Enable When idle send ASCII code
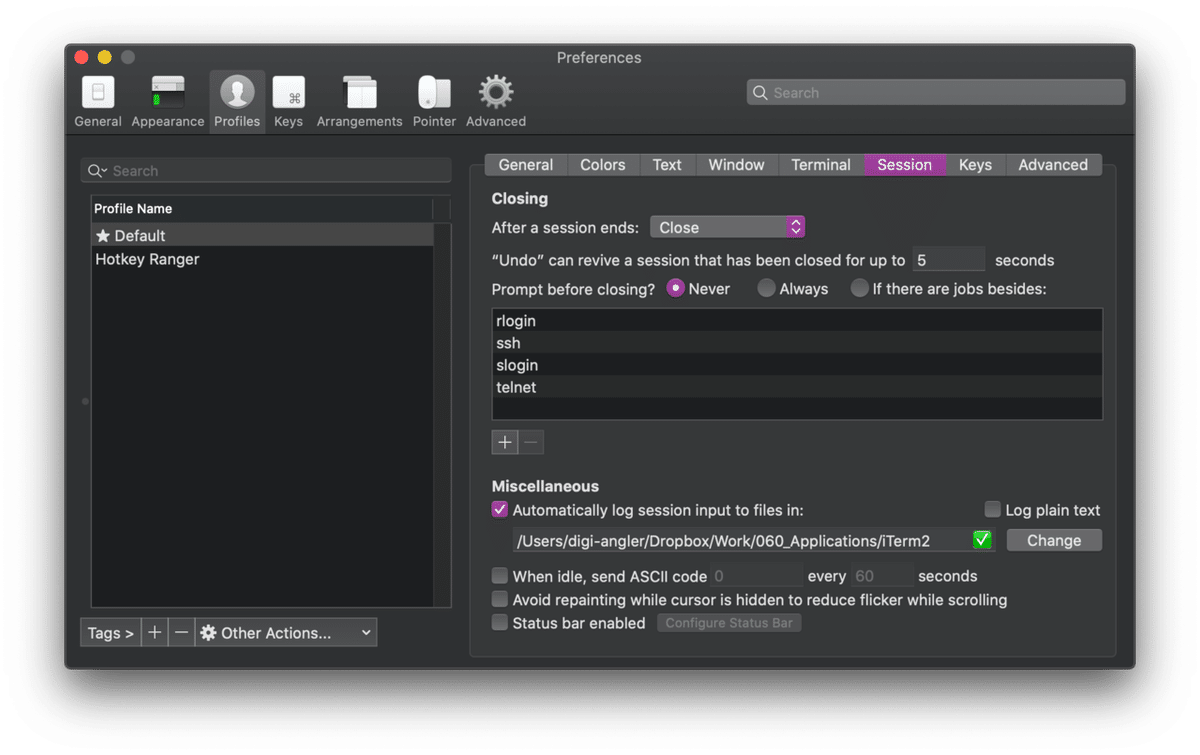1200x755 pixels. click(500, 576)
